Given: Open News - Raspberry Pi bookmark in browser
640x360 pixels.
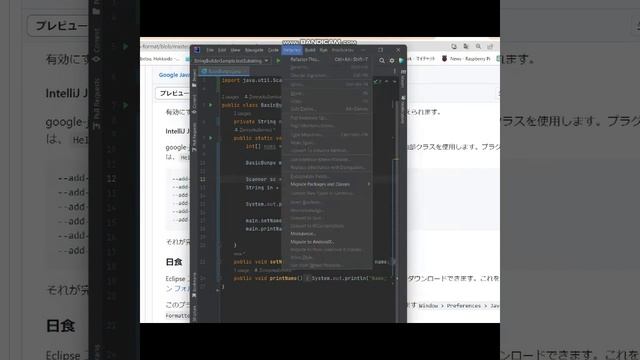Looking at the screenshot, I should click(466, 59).
